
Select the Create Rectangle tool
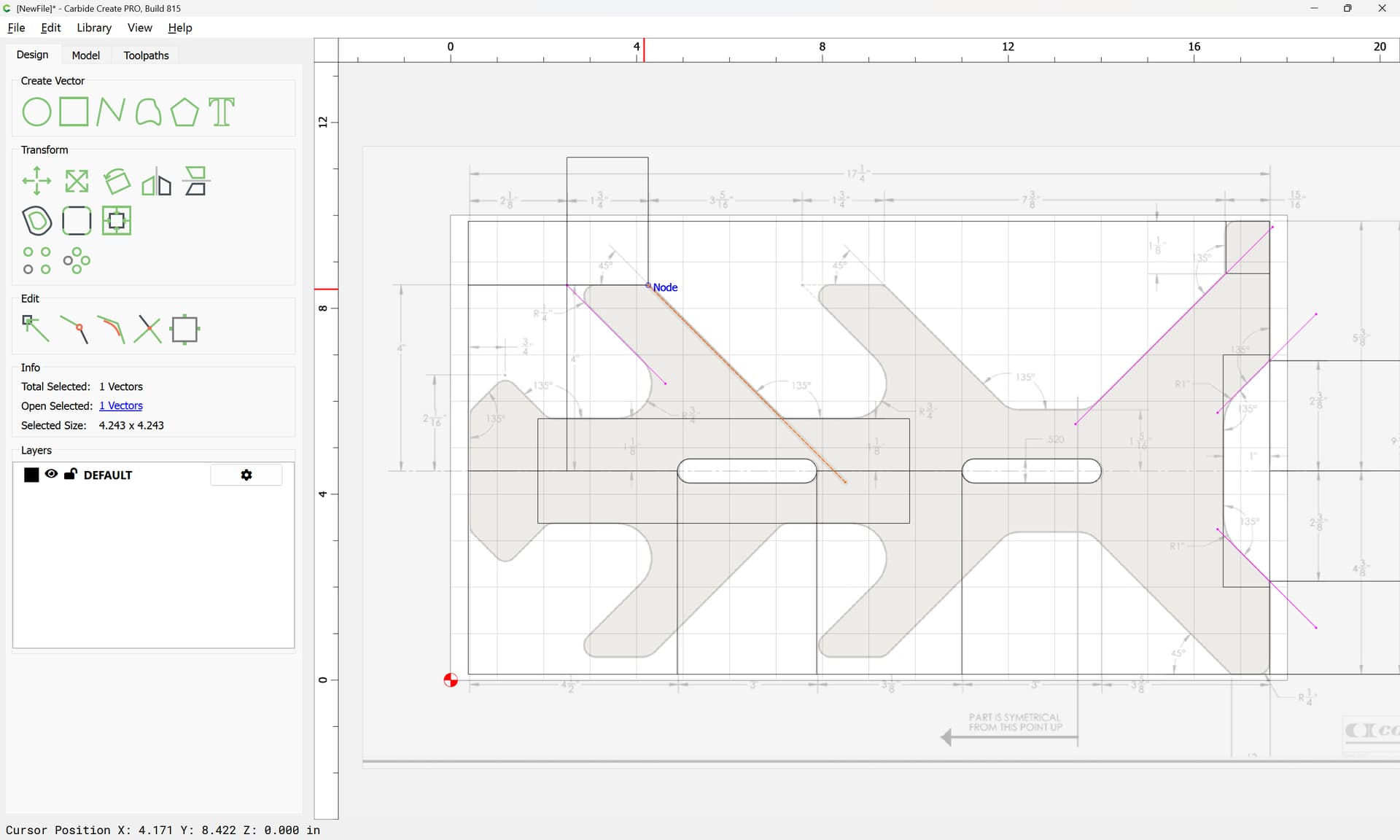pyautogui.click(x=74, y=112)
